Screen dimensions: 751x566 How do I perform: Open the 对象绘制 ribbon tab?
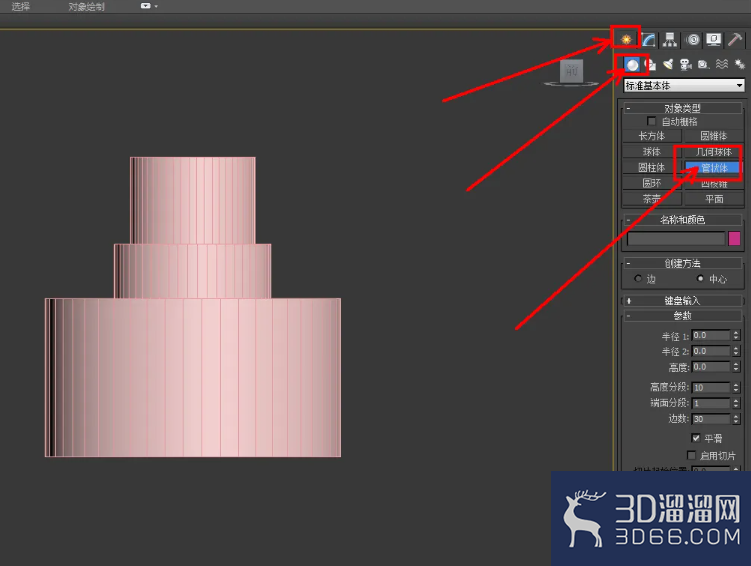click(86, 6)
